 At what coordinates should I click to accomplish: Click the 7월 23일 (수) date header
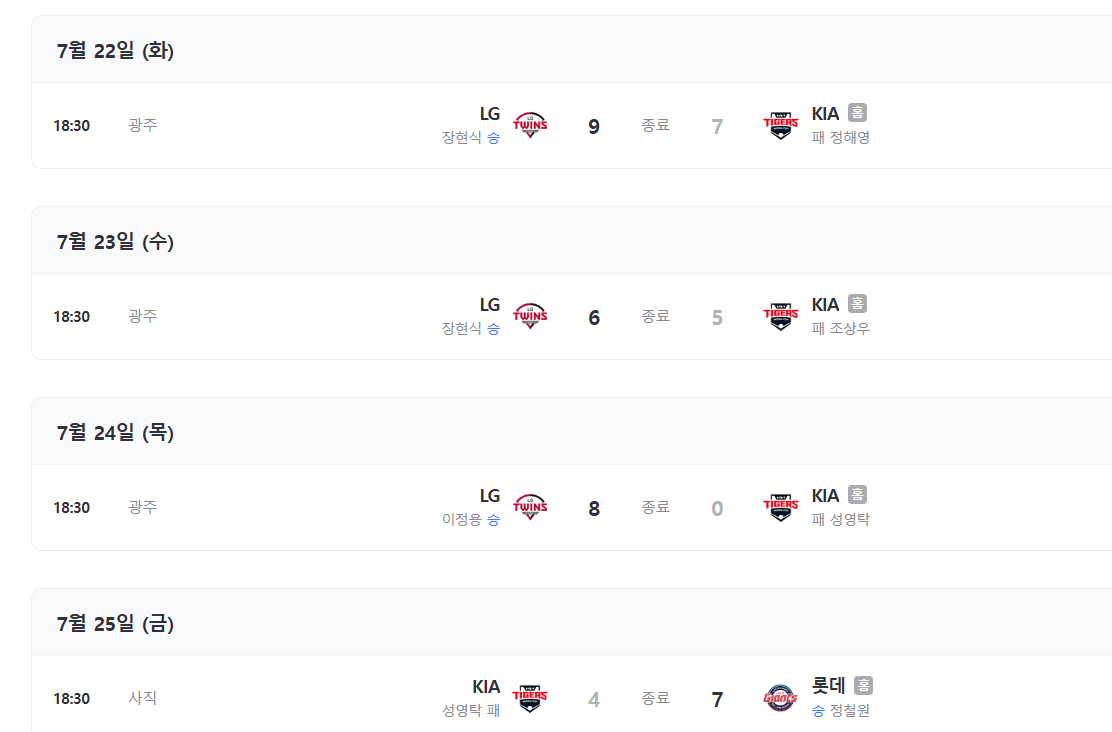(115, 241)
